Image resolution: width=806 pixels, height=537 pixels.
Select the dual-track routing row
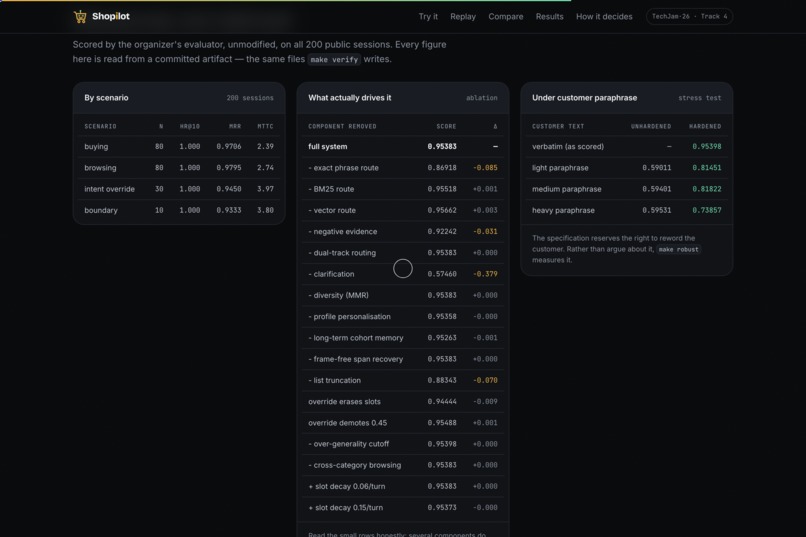(x=403, y=253)
